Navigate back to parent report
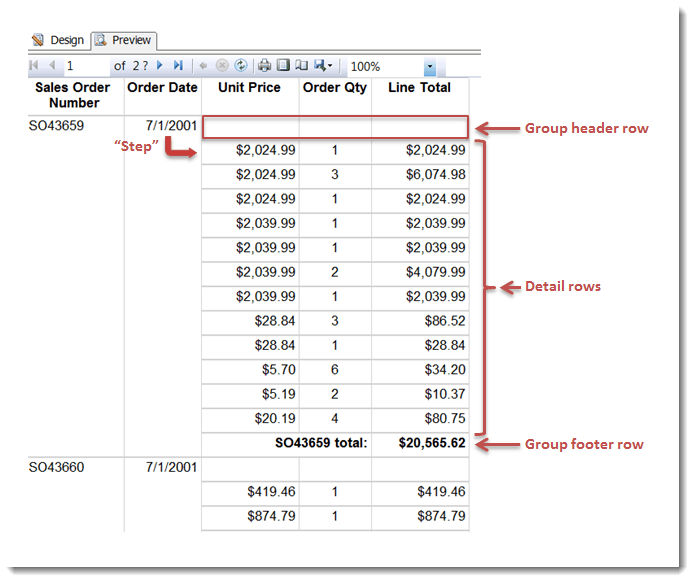694x582 pixels. point(203,66)
